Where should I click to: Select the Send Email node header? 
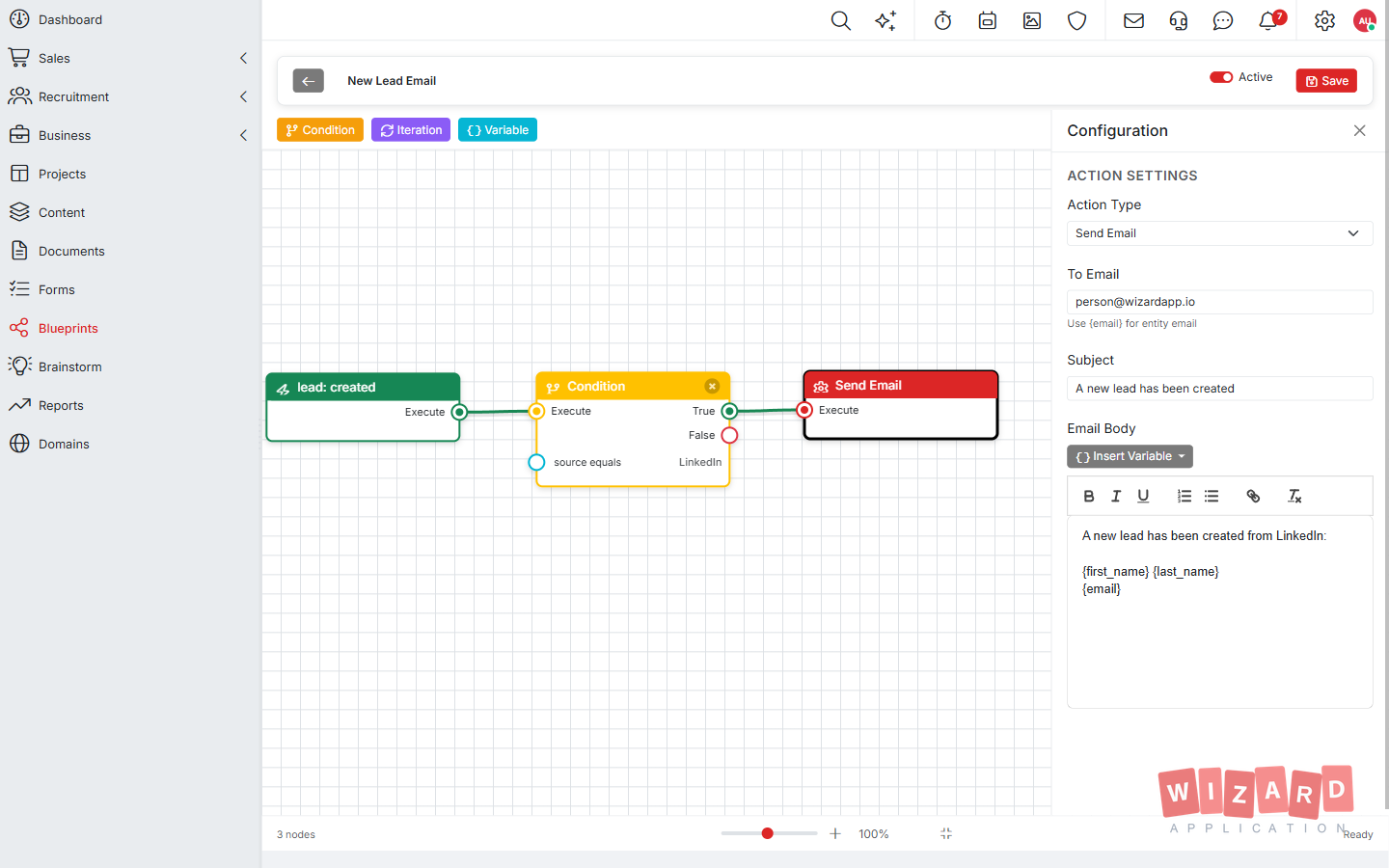pos(901,386)
